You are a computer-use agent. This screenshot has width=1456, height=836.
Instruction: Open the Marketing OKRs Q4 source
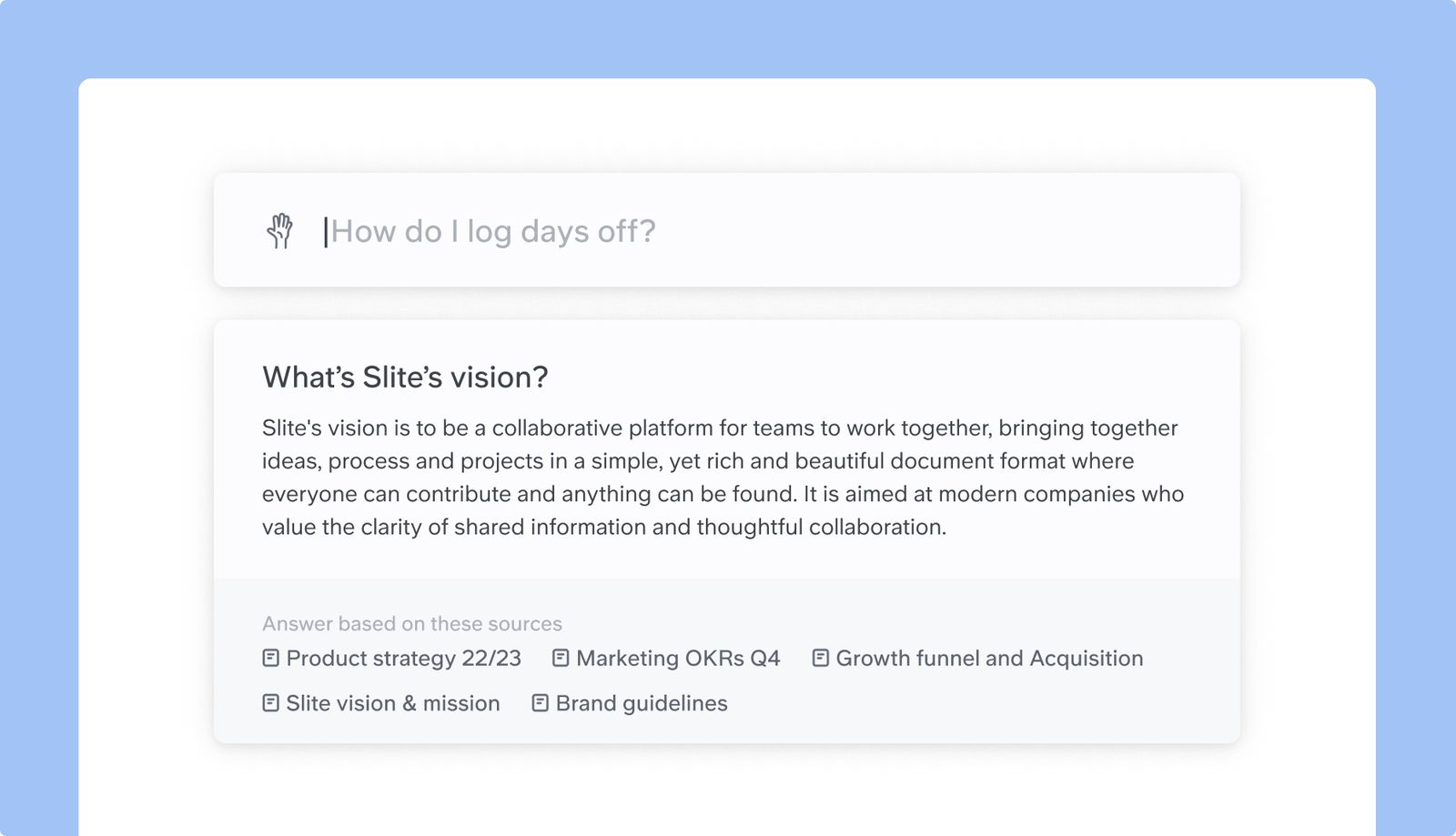tap(678, 659)
